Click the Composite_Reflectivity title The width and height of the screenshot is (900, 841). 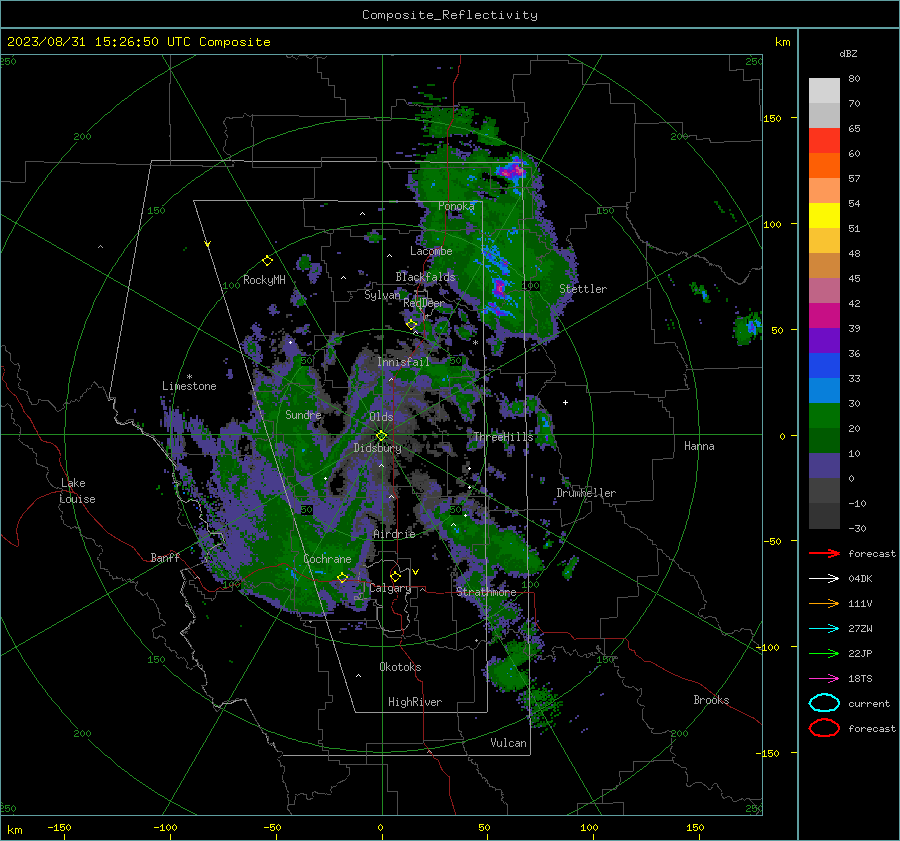click(x=449, y=15)
